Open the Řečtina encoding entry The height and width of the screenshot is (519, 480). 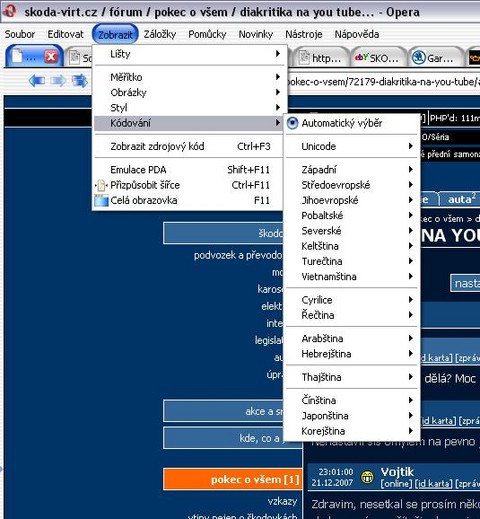(x=352, y=315)
